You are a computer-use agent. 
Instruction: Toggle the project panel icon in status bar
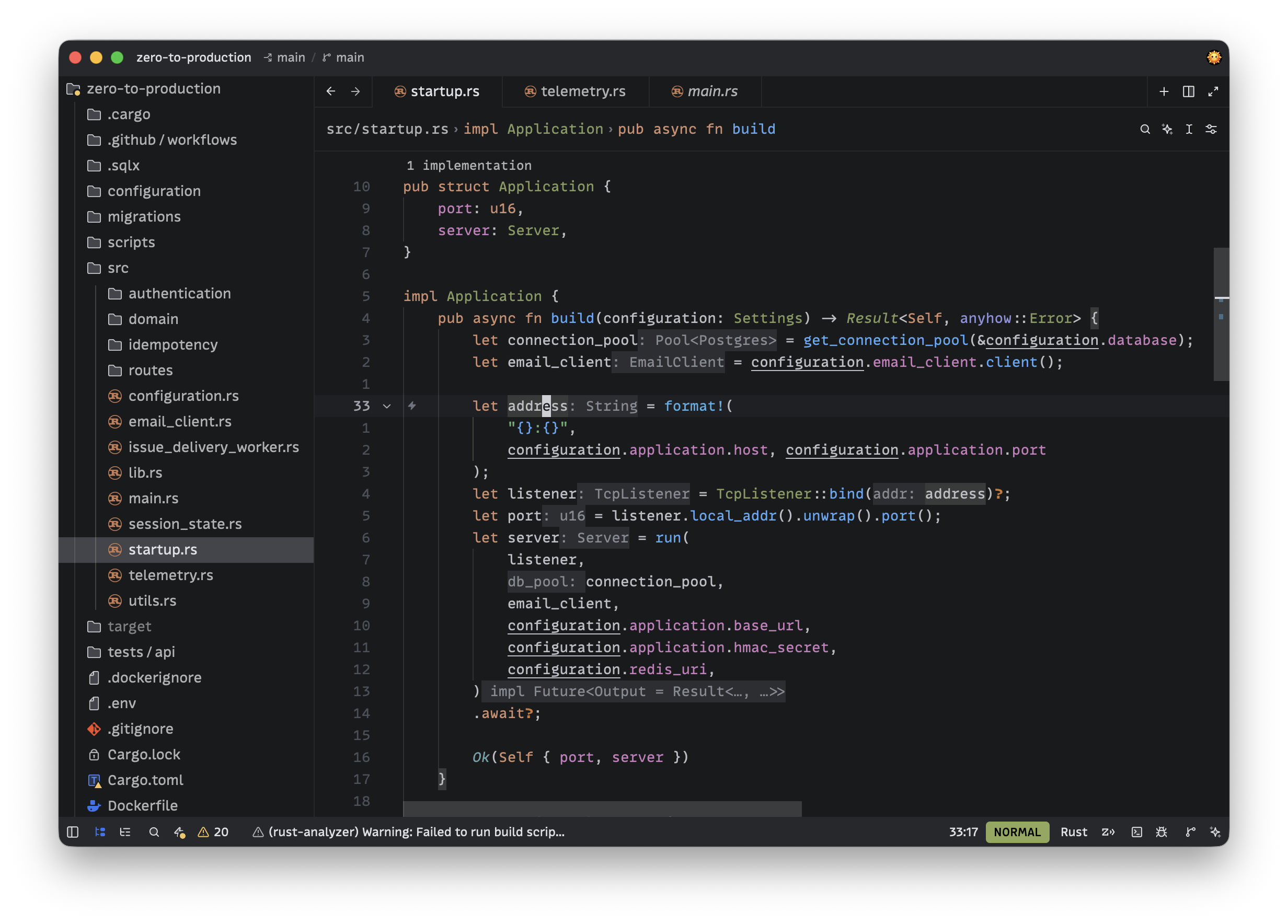tap(100, 832)
